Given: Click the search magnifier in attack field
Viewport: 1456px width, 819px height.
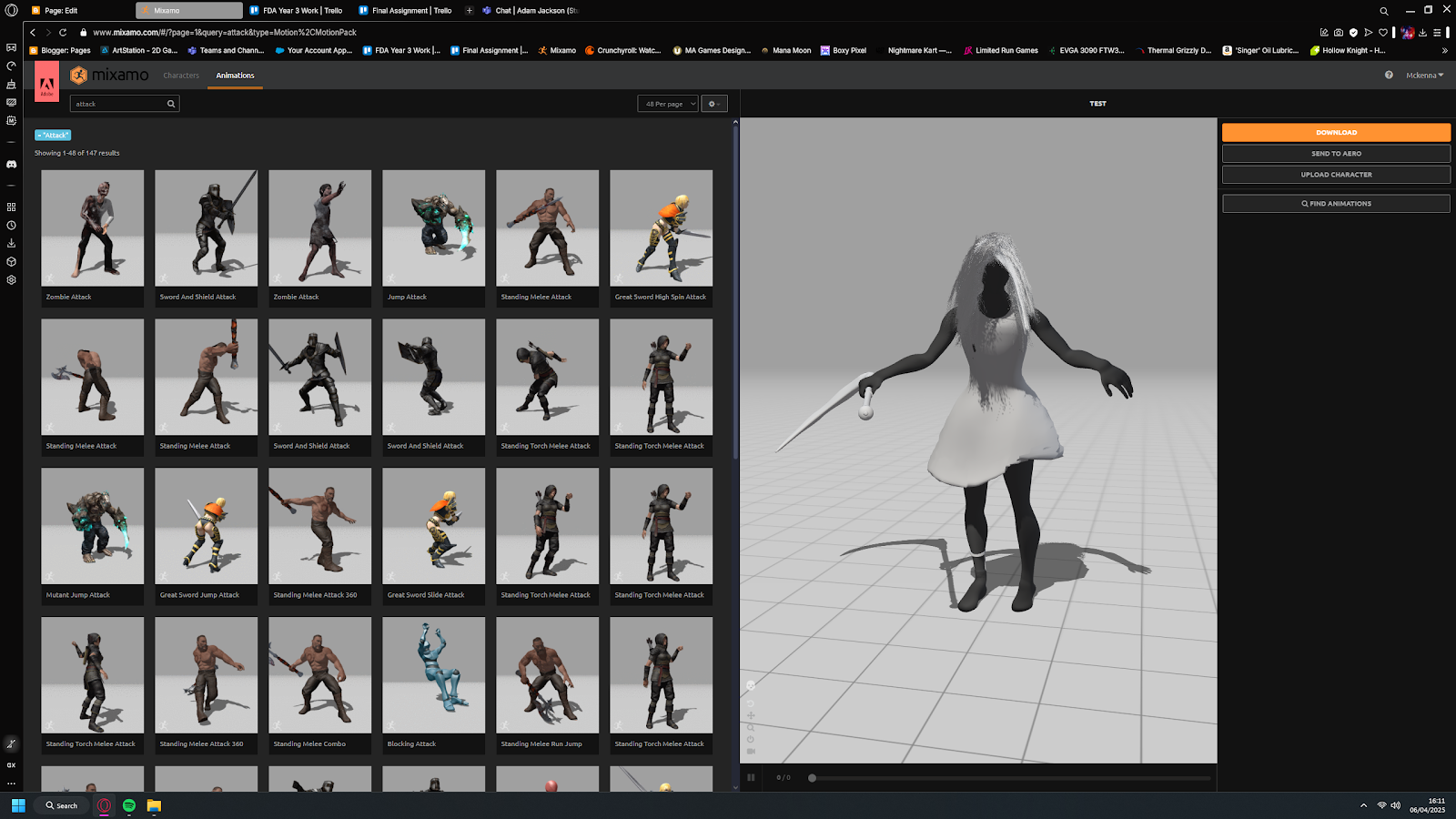Looking at the screenshot, I should click(170, 104).
